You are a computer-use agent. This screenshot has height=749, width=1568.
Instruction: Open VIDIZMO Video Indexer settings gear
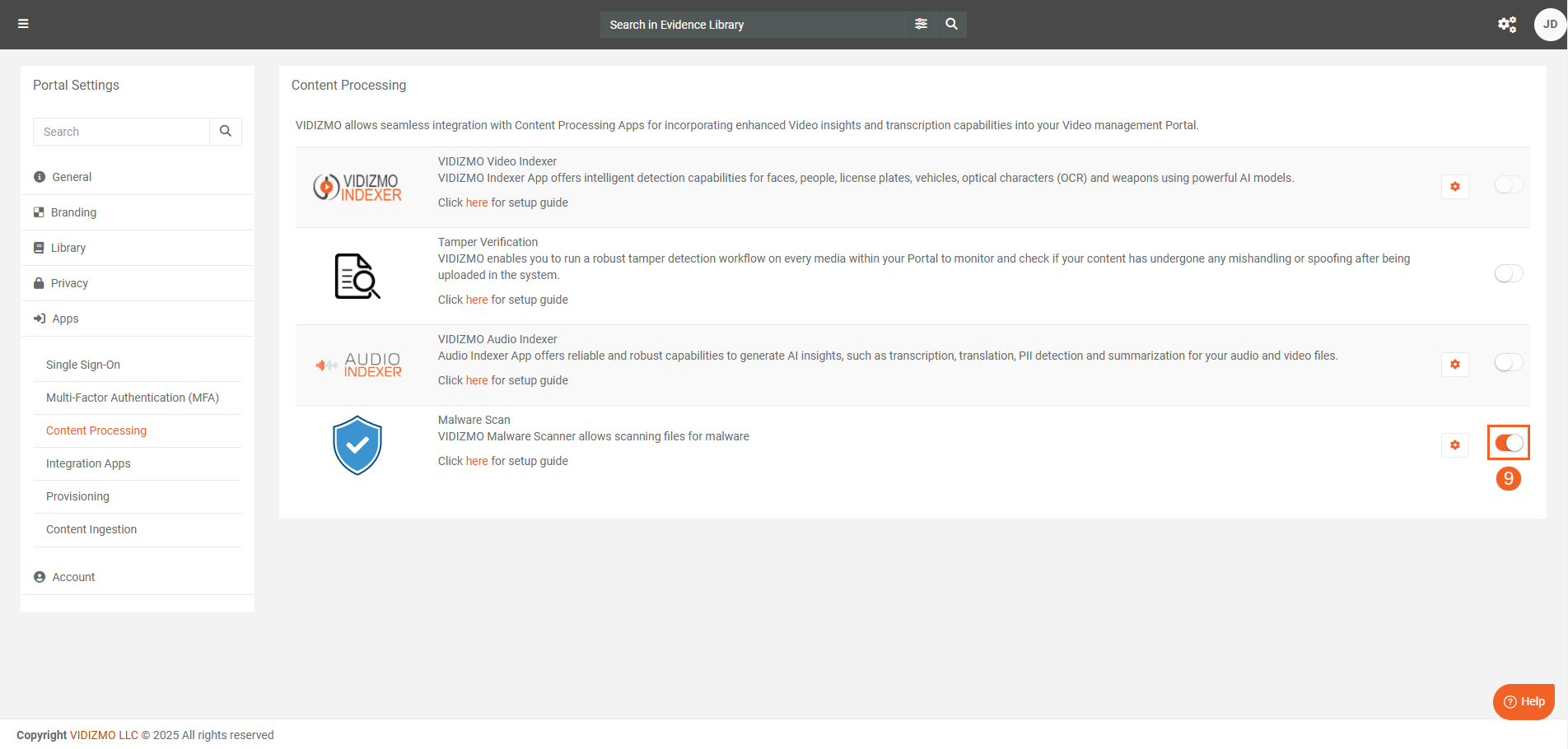click(x=1454, y=187)
